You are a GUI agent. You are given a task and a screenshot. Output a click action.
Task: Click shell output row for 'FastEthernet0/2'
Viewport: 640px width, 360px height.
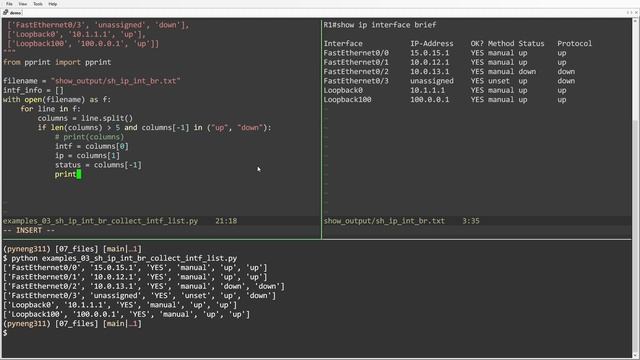144,287
